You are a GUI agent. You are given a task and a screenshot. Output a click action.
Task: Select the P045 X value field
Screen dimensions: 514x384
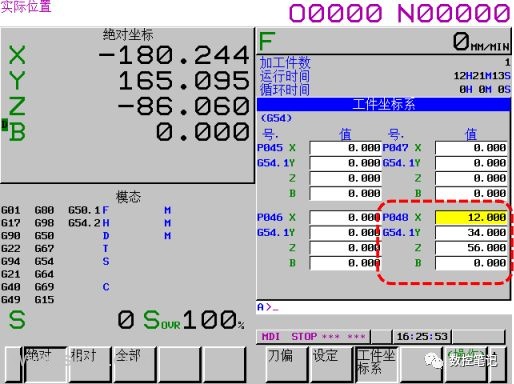[x=345, y=148]
